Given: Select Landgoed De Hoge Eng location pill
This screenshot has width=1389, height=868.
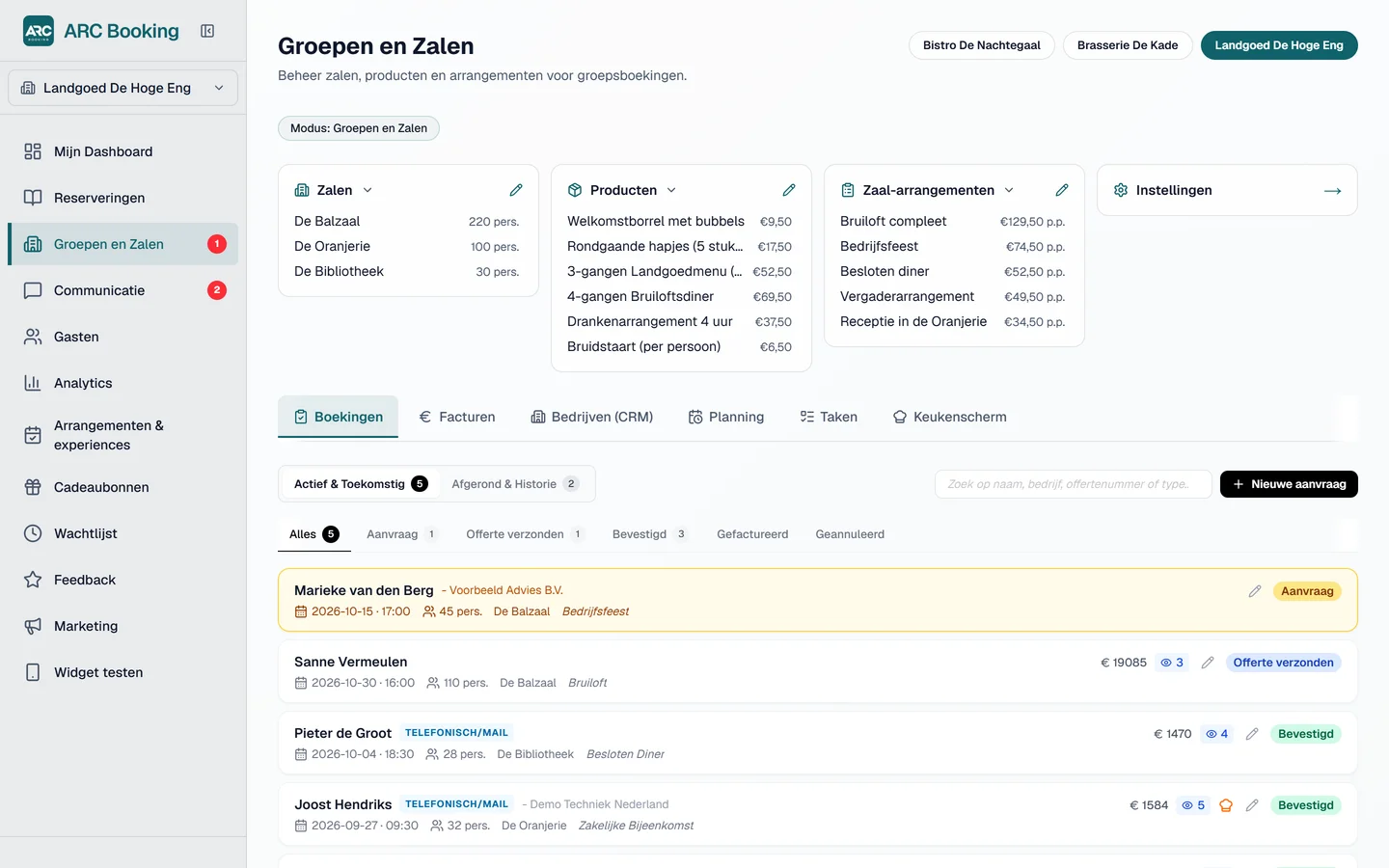Looking at the screenshot, I should (1279, 45).
